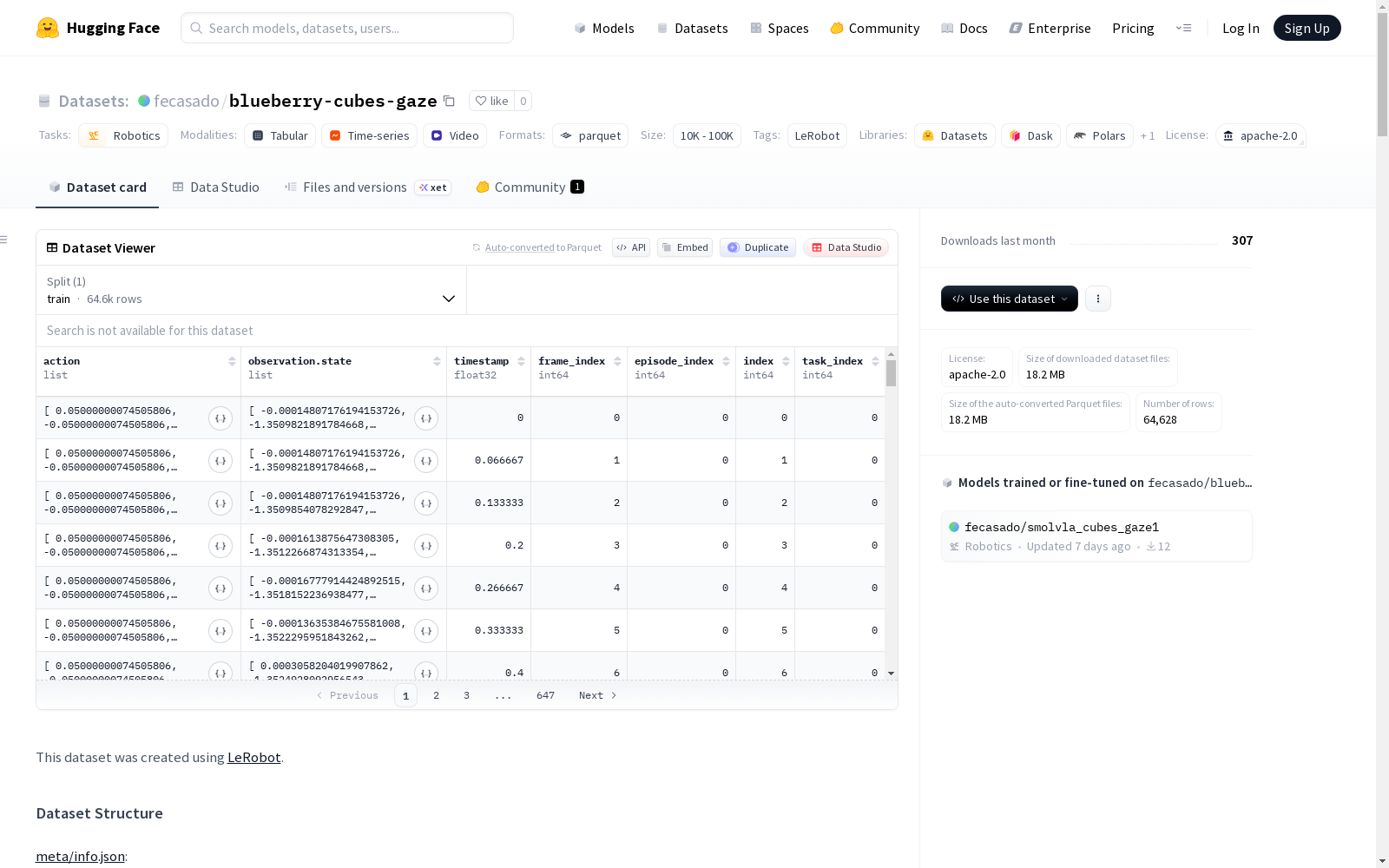Open Docs in the top navigation

964,28
